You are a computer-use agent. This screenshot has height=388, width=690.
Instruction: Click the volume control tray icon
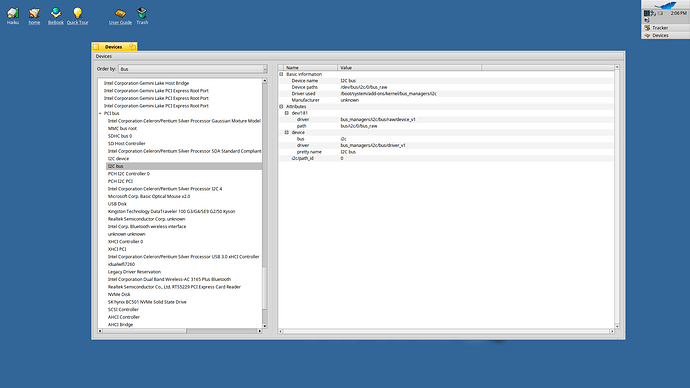point(646,20)
